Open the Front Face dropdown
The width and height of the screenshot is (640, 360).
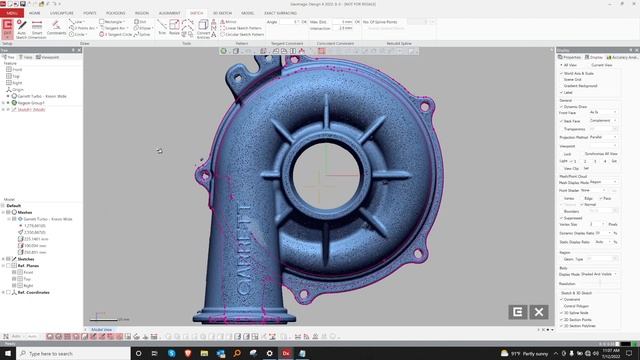[603, 112]
